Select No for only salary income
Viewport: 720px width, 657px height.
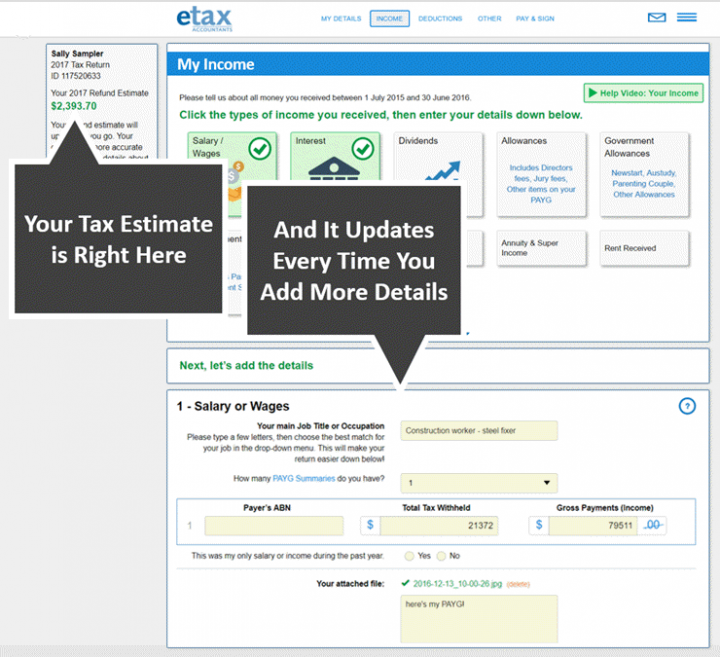[x=441, y=556]
